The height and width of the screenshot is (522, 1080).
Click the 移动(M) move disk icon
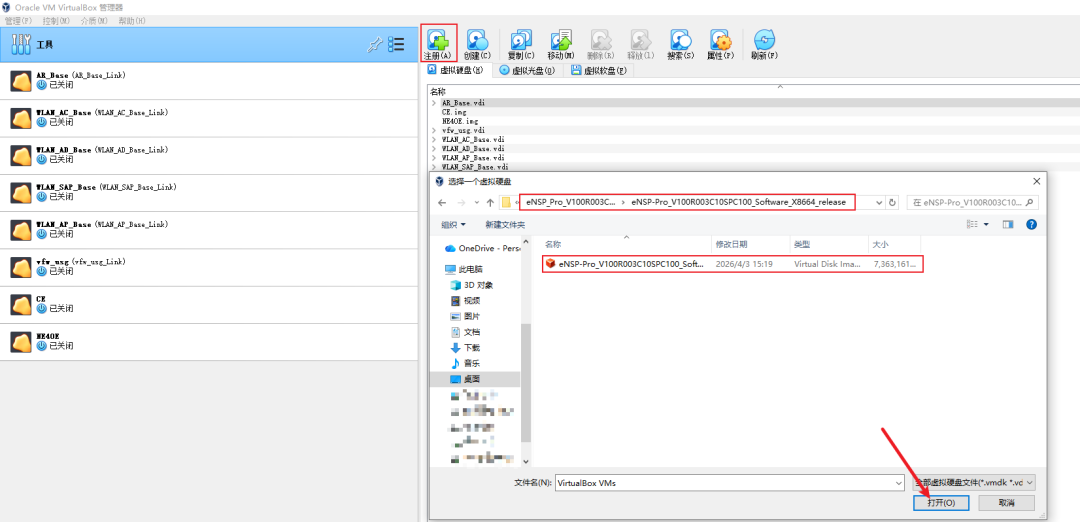(x=561, y=39)
